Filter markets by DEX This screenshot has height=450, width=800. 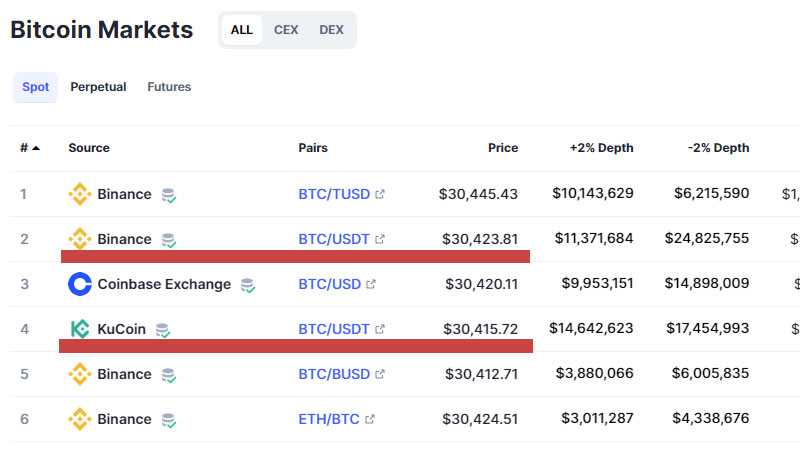point(331,30)
